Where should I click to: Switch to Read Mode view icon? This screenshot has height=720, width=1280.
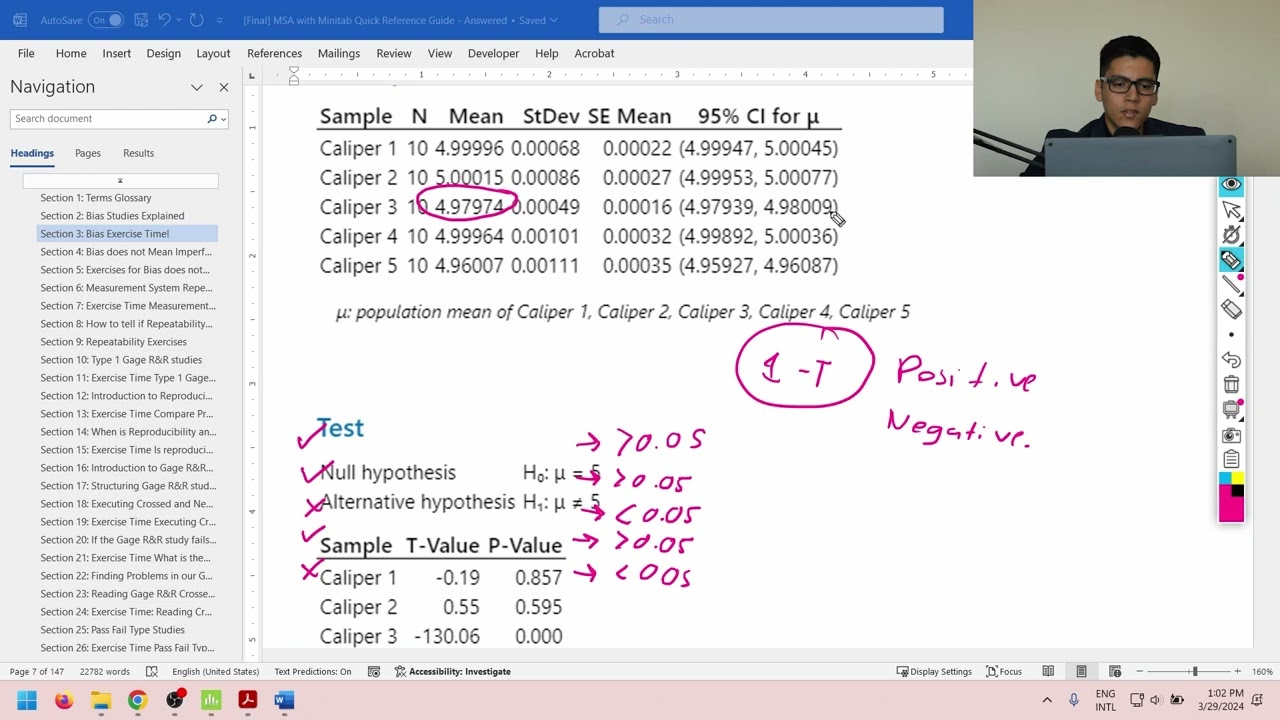click(1048, 672)
